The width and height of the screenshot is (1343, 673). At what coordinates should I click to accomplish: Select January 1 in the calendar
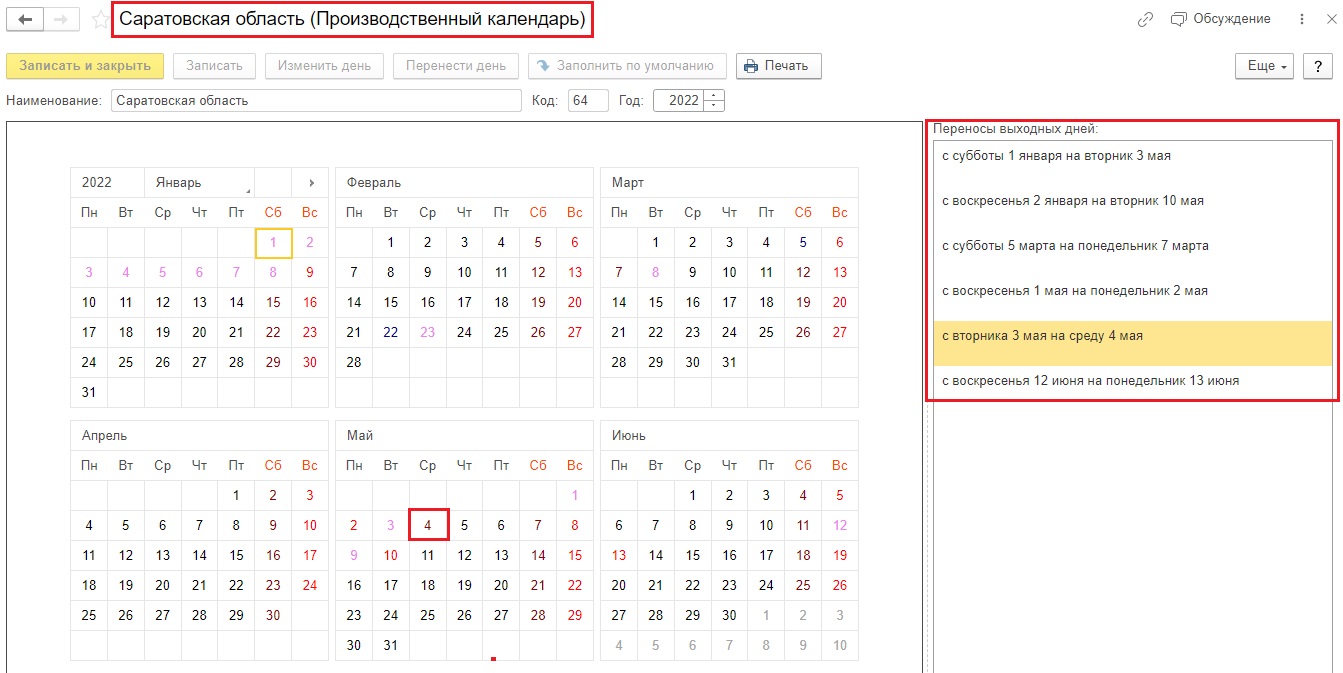click(x=273, y=242)
